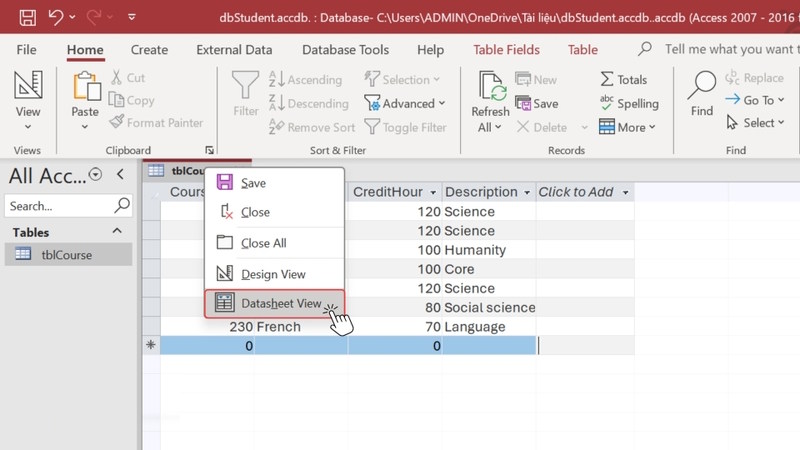This screenshot has width=800, height=450.
Task: Click the Format Painter button
Action: [x=155, y=123]
